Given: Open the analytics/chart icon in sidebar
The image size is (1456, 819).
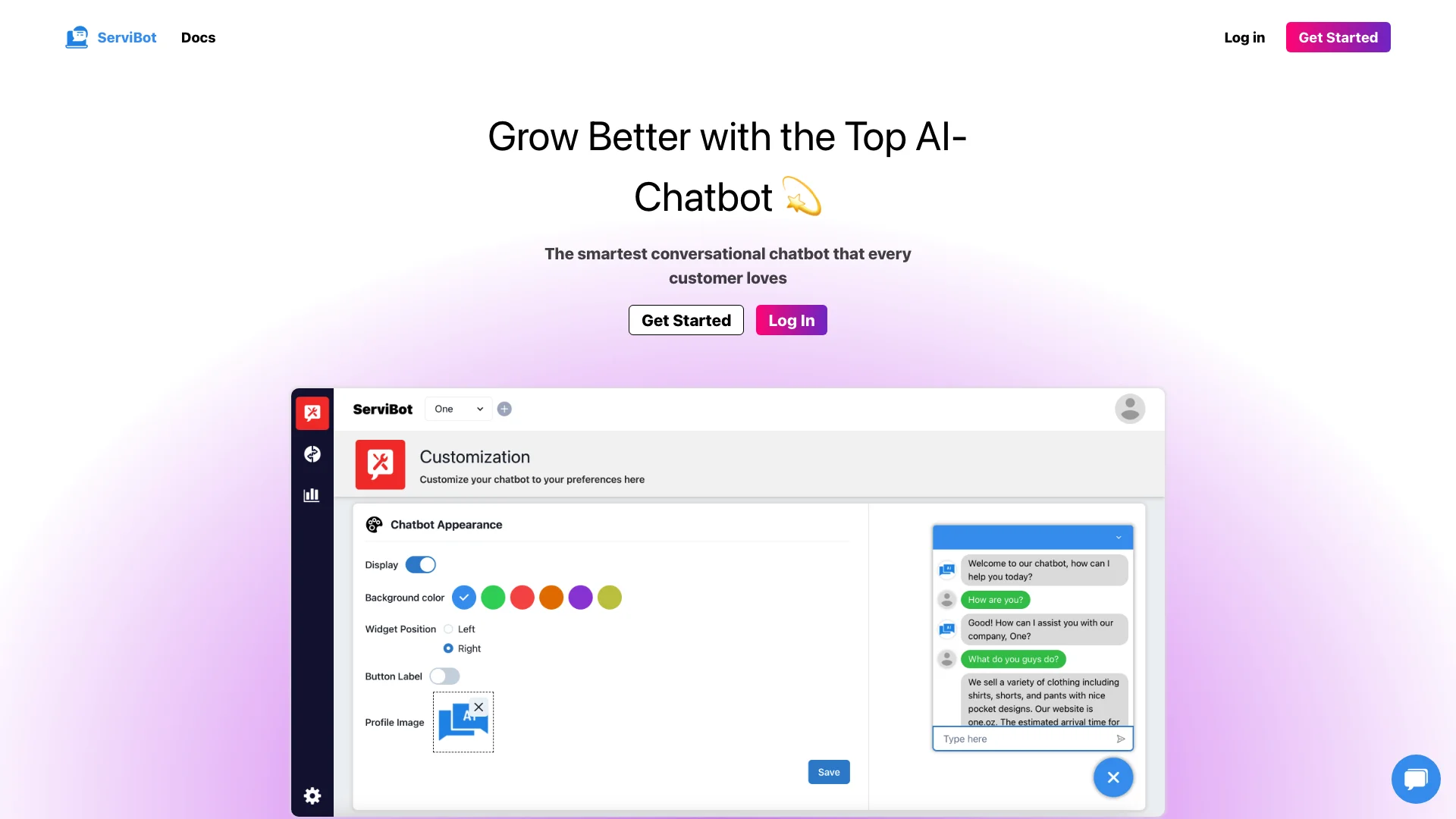Looking at the screenshot, I should point(312,495).
